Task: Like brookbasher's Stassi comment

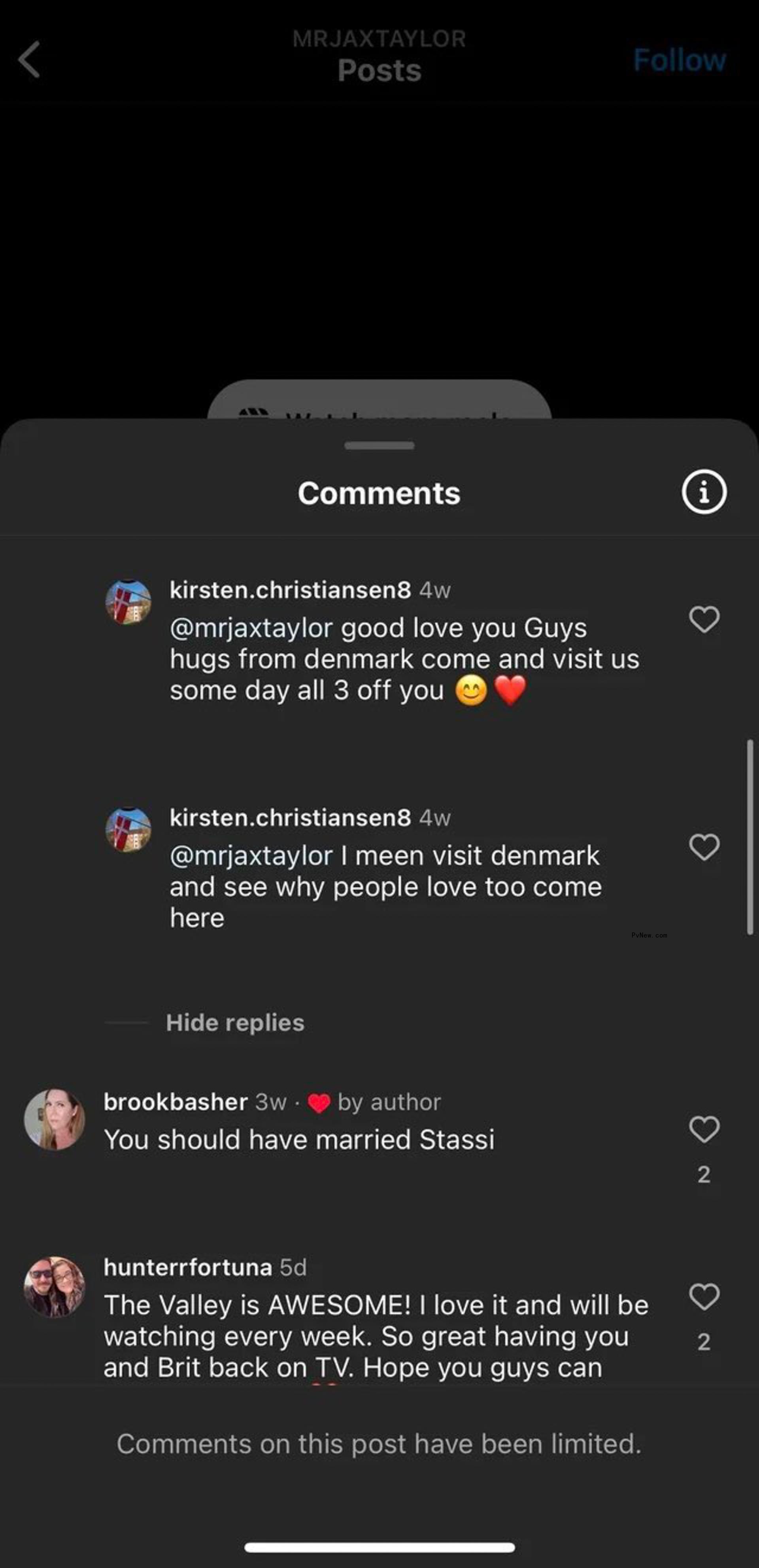Action: point(704,1130)
